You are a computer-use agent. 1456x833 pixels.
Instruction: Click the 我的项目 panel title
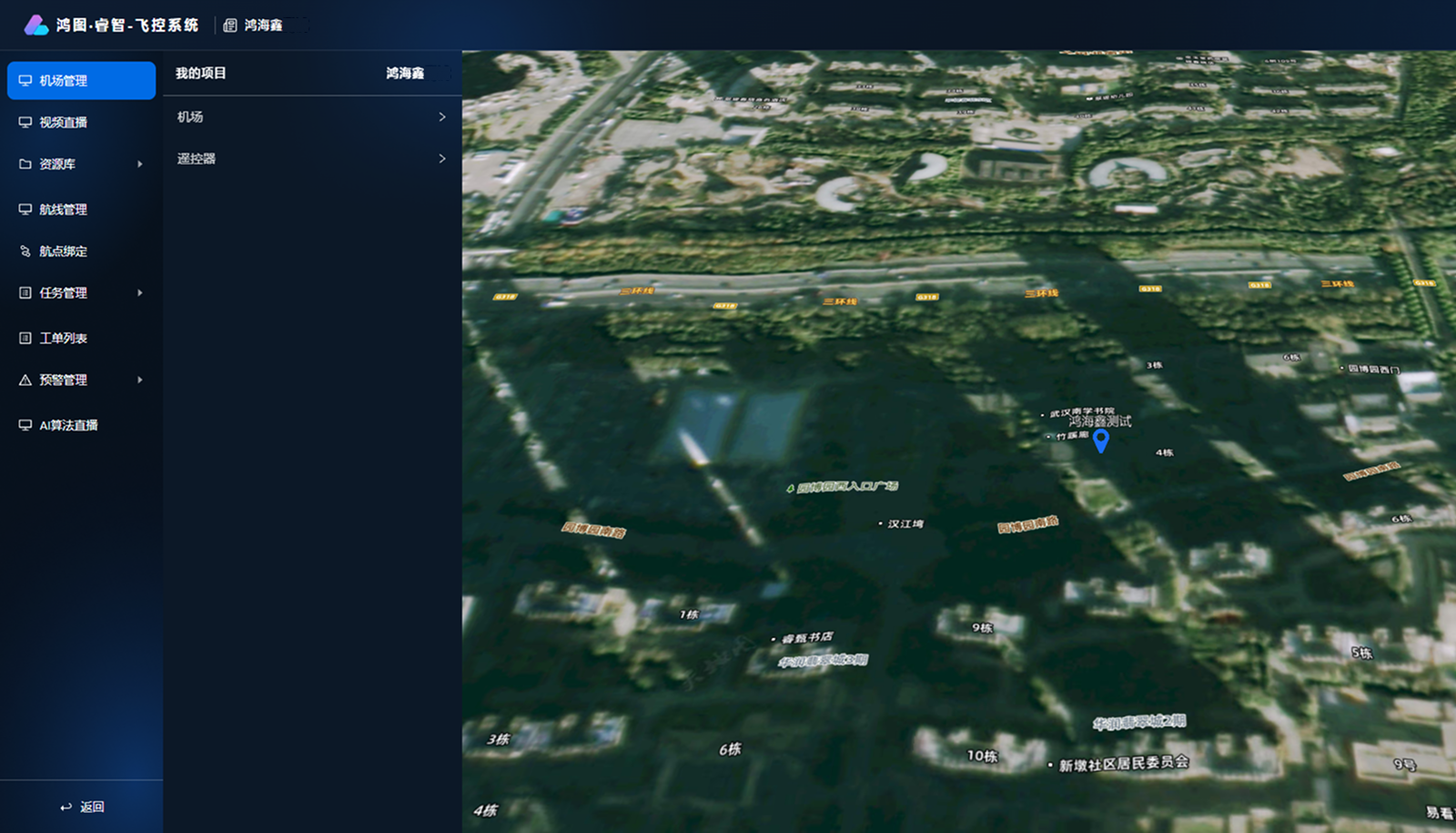point(200,73)
